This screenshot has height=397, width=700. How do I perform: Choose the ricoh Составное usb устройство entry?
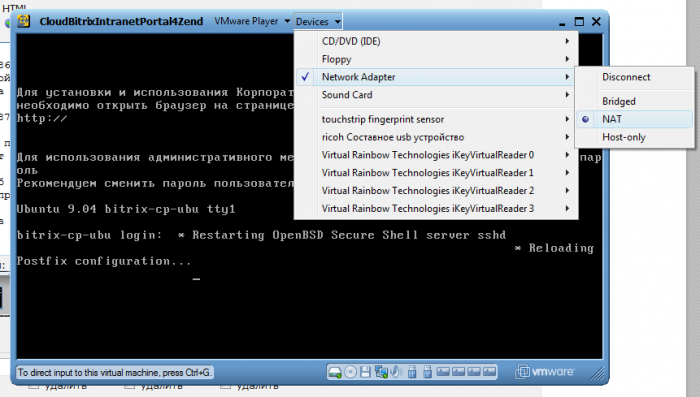(x=436, y=137)
